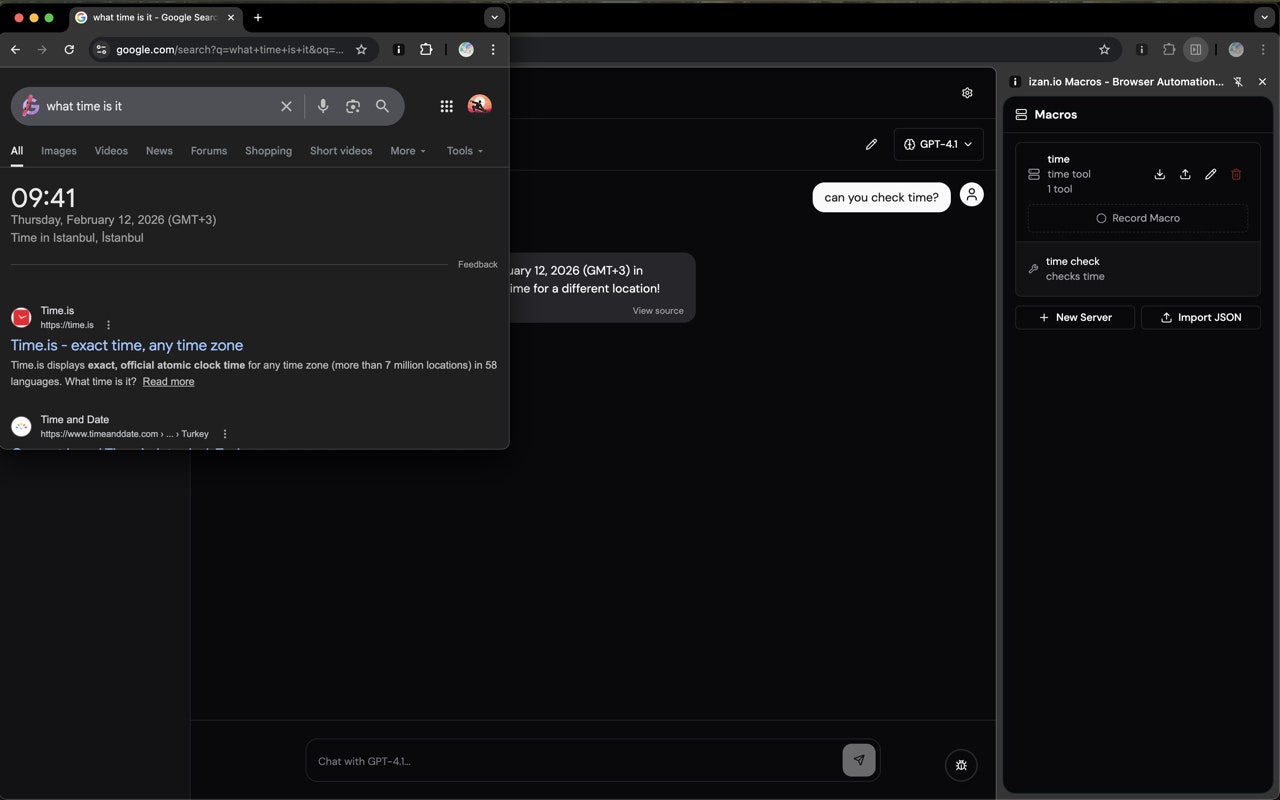Open chat settings gear icon
Viewport: 1280px width, 800px height.
pyautogui.click(x=967, y=92)
